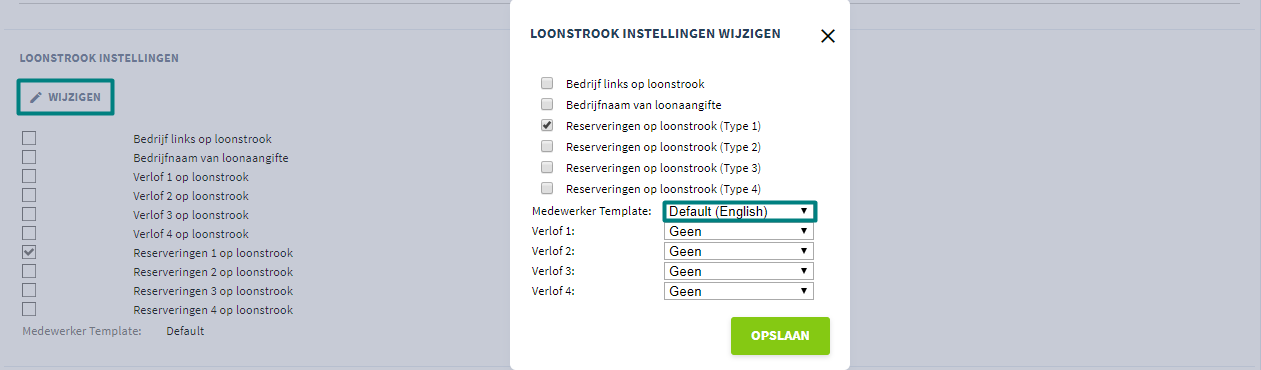Screen dimensions: 1261x370
Task: Click the background Medewerker Template label
Action: (x=81, y=331)
